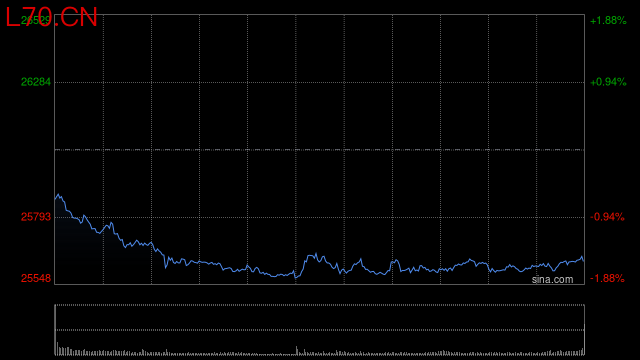This screenshot has width=640, height=360.
Task: Click the 26284 price axis label
Action: pos(36,82)
